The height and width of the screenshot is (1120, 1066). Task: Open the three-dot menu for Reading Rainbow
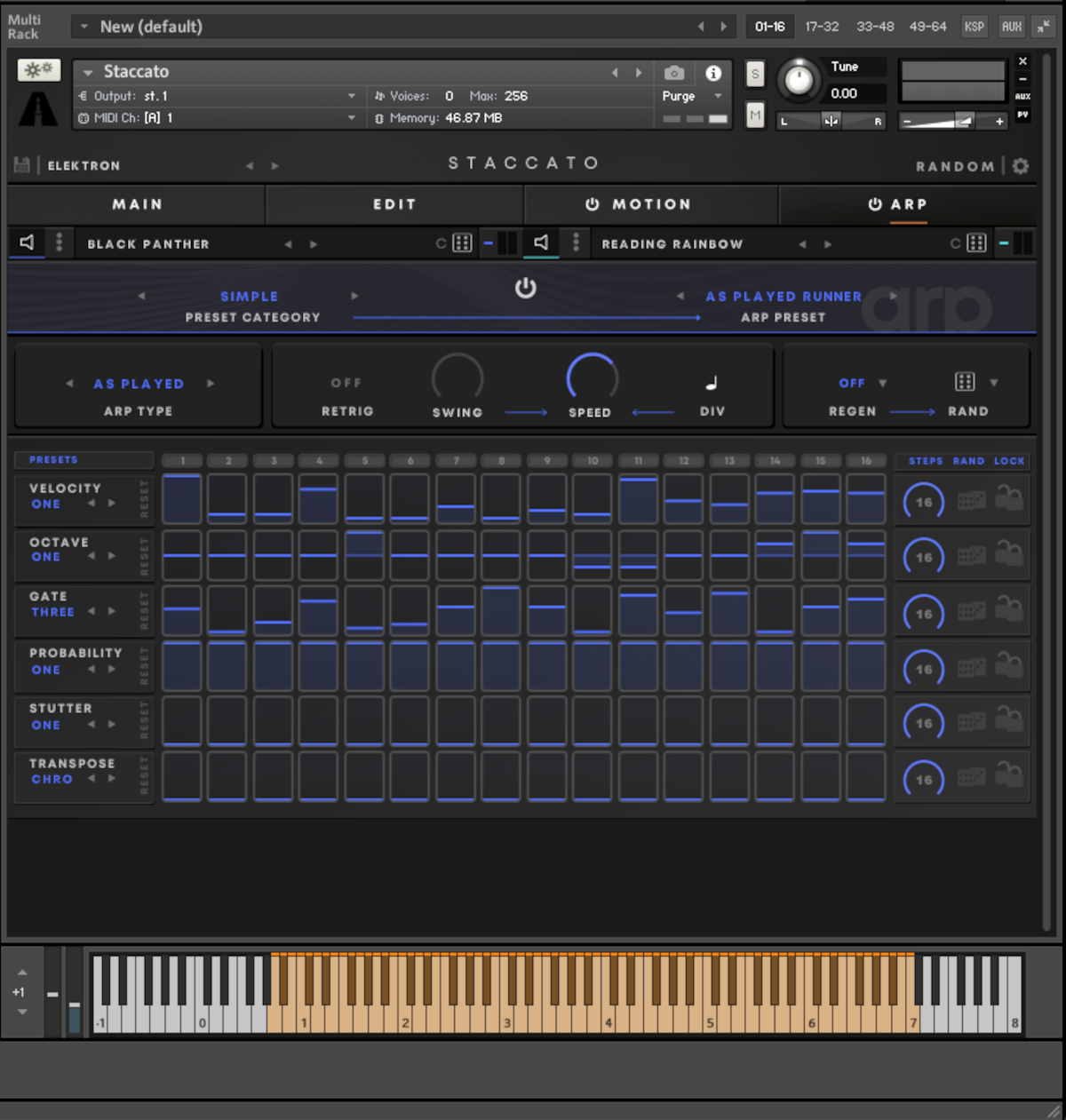point(576,242)
